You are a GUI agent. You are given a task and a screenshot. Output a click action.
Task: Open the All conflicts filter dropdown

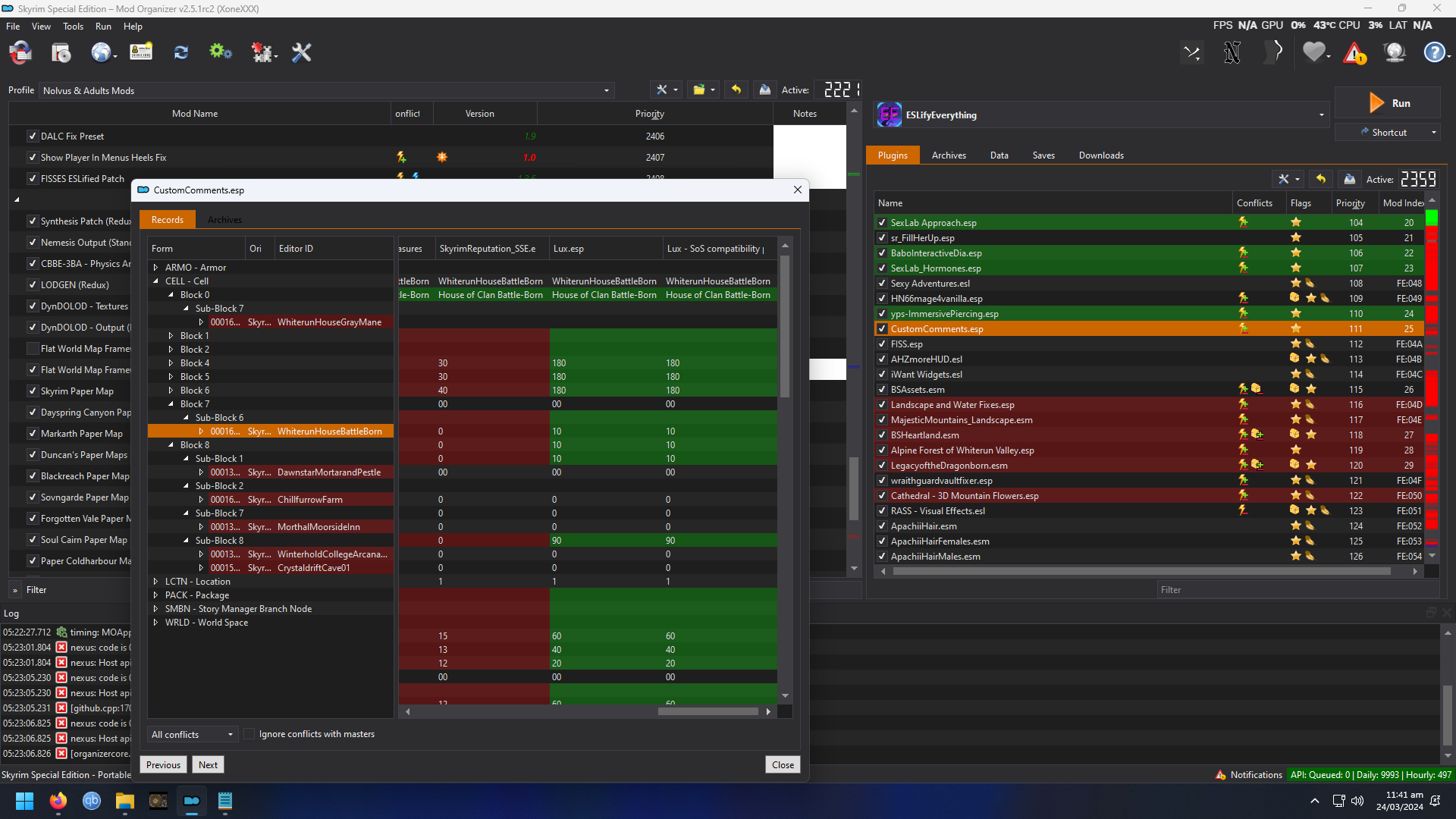pyautogui.click(x=193, y=734)
